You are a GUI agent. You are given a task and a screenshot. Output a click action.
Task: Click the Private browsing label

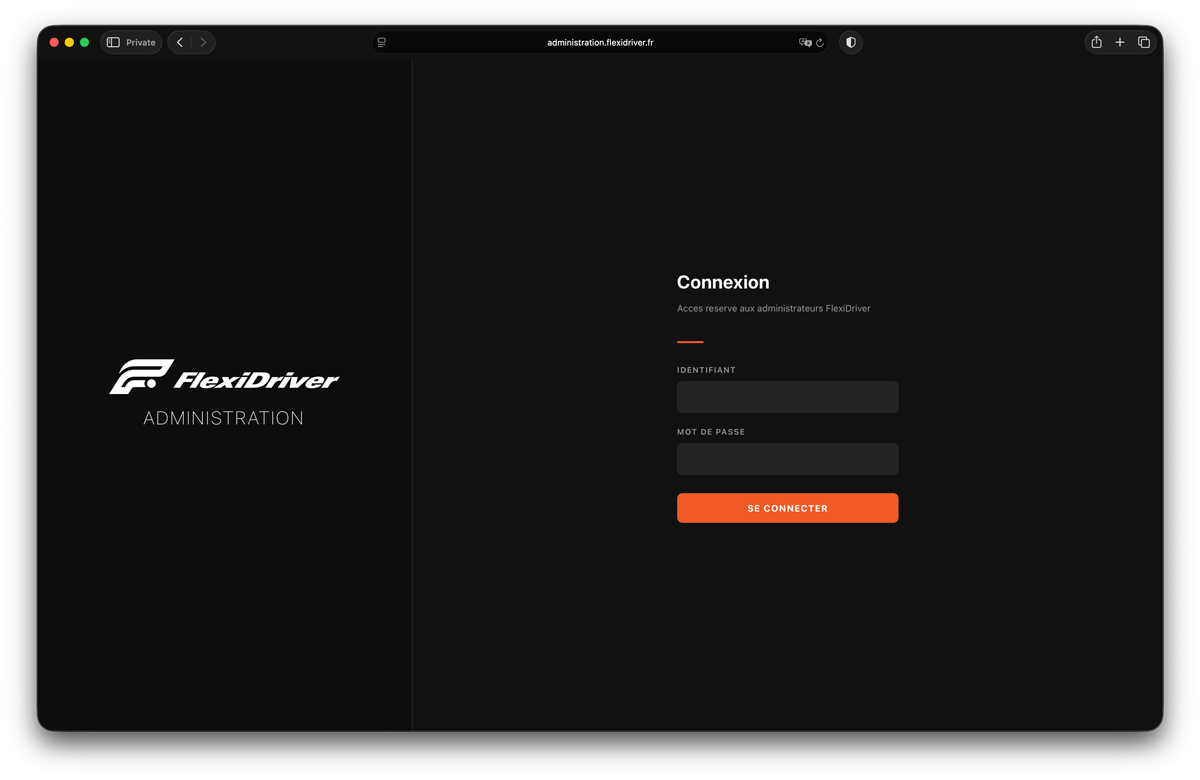pos(141,42)
